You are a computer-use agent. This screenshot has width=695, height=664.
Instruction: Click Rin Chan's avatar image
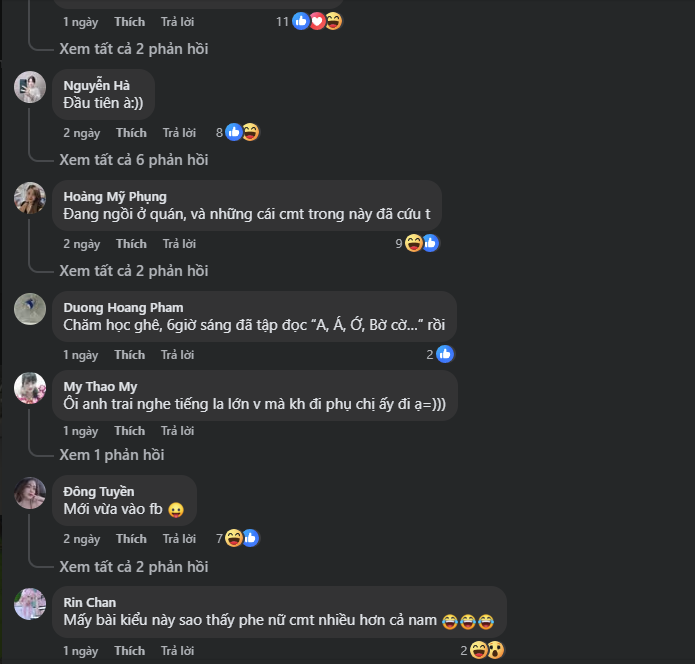click(30, 604)
